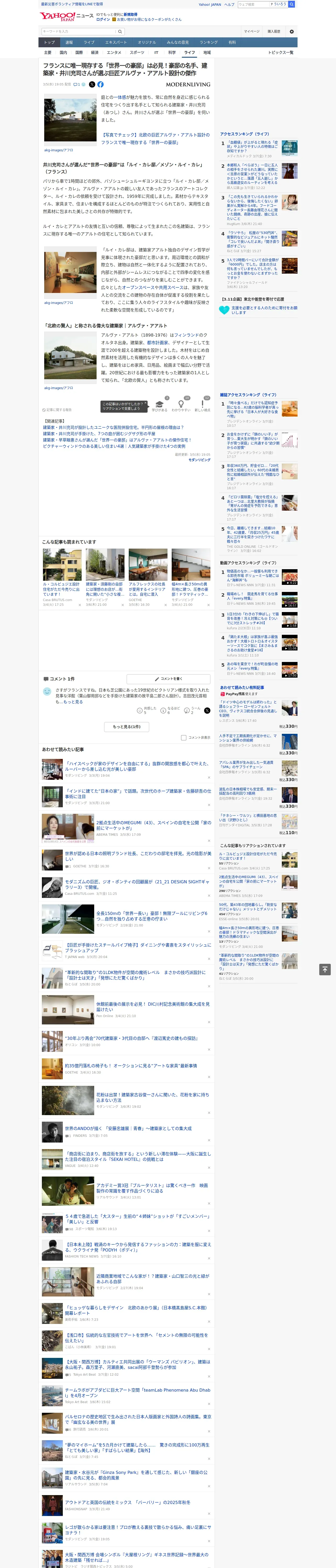This screenshot has width=336, height=1568.
Task: Dismiss the モダニズムの巨匠 recommended article
Action: coord(209,895)
